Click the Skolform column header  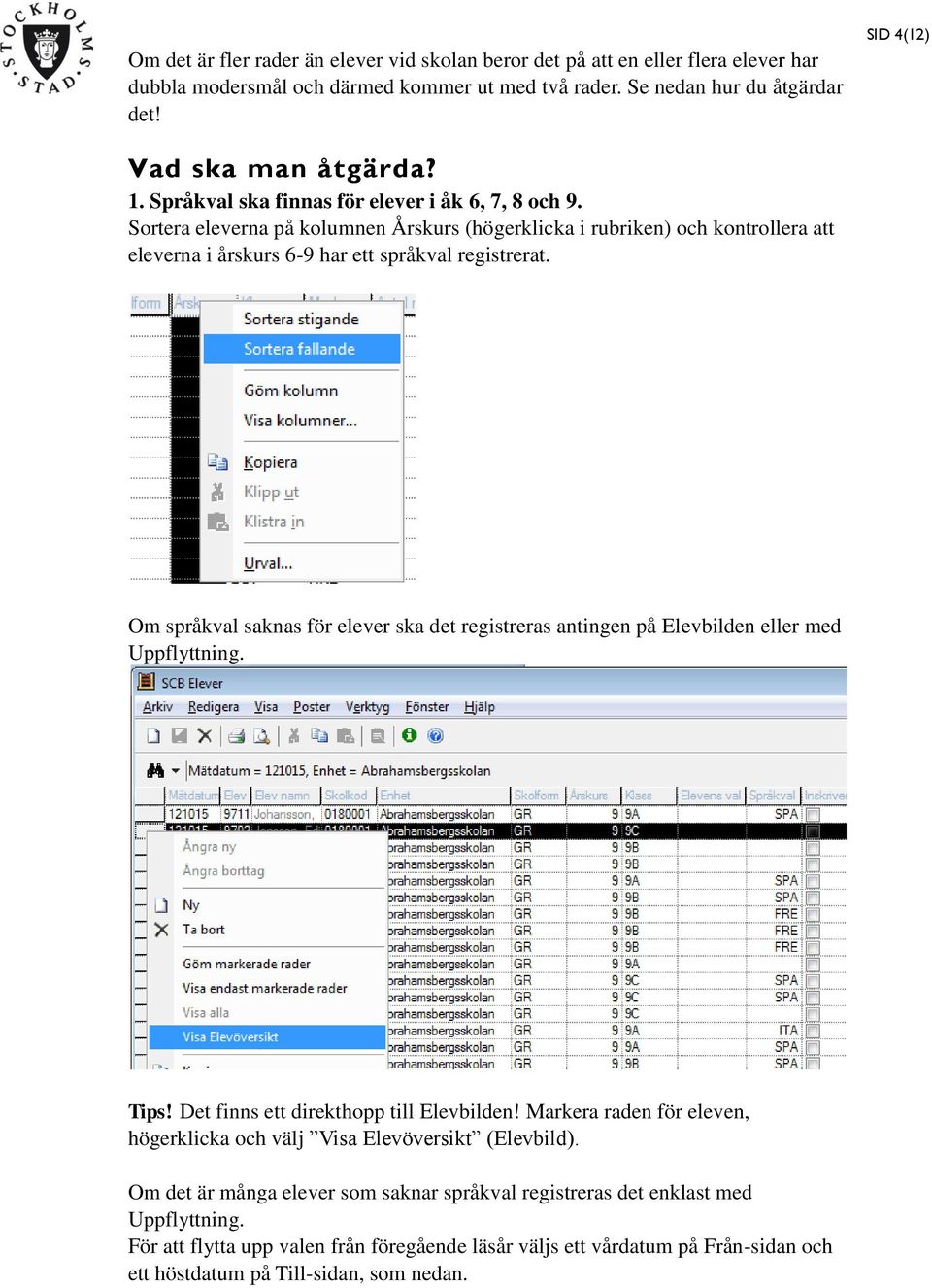539,796
